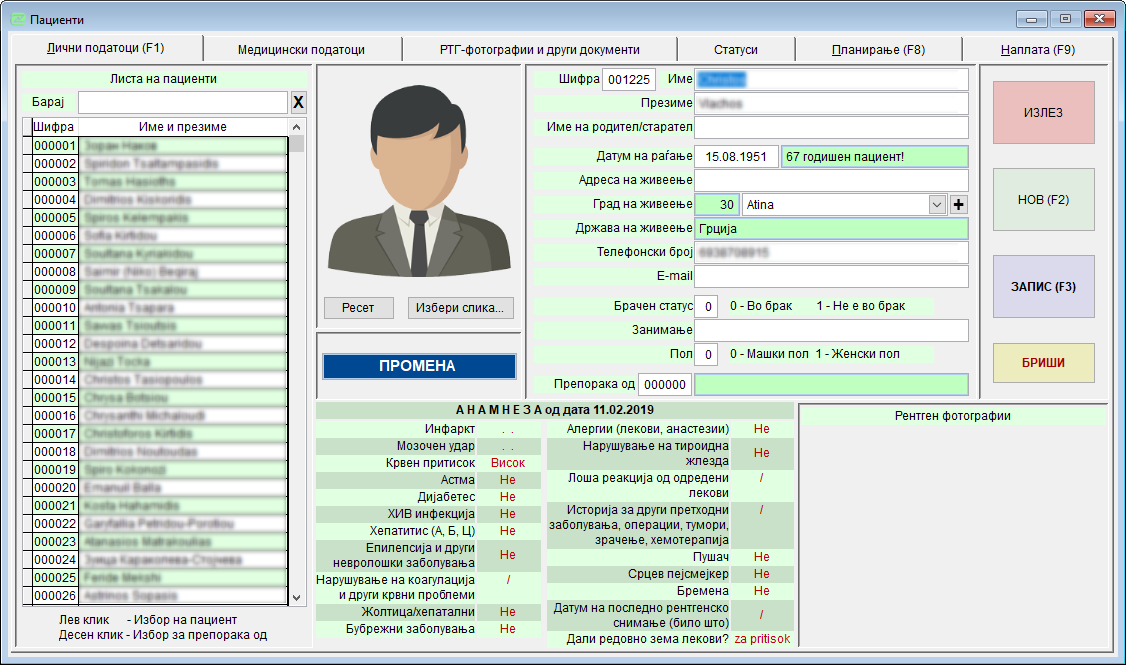Viewport: 1126px width, 665px height.
Task: Click Избери слика to choose photo
Action: pos(461,308)
